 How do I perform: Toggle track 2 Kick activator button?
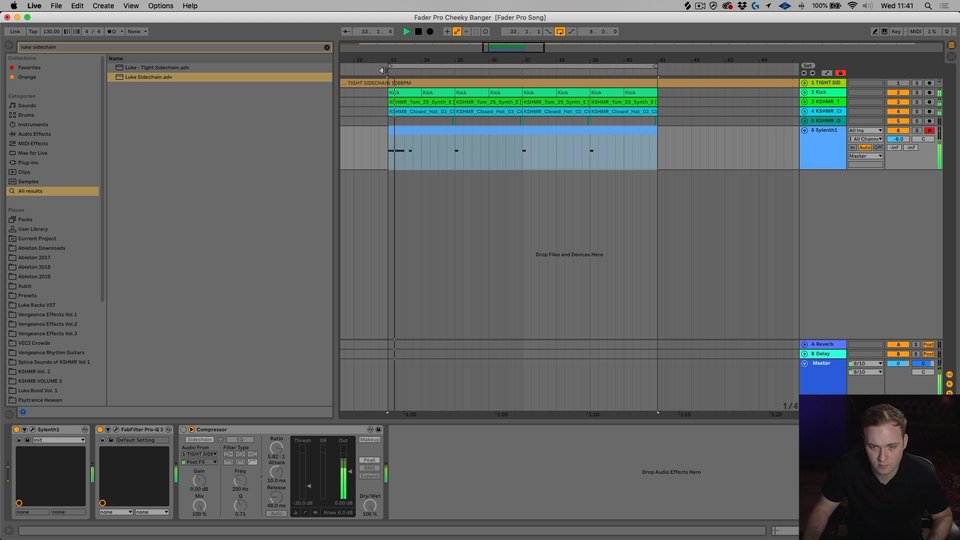898,92
